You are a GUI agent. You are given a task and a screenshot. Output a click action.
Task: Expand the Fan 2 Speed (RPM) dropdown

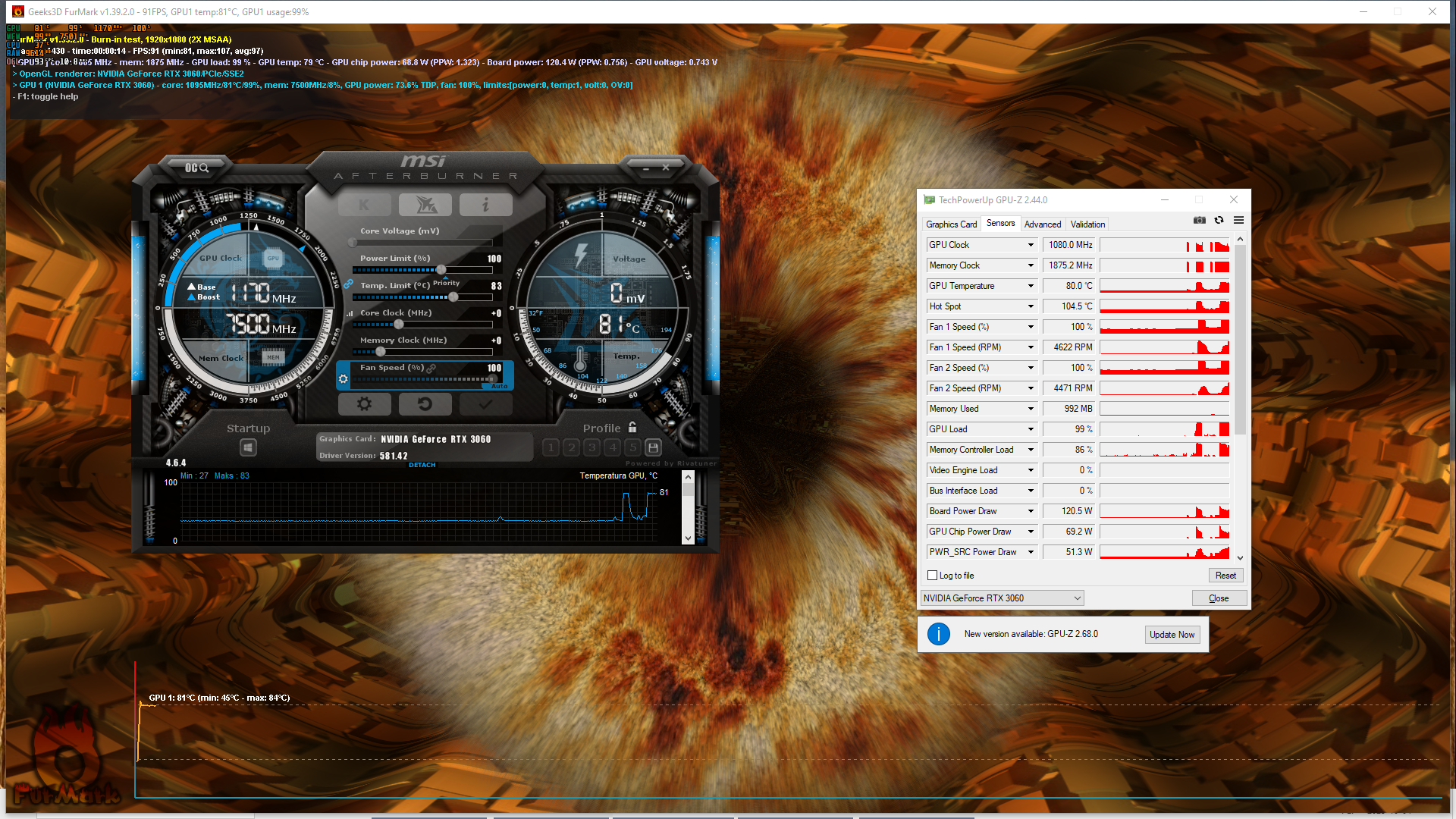coord(1031,388)
